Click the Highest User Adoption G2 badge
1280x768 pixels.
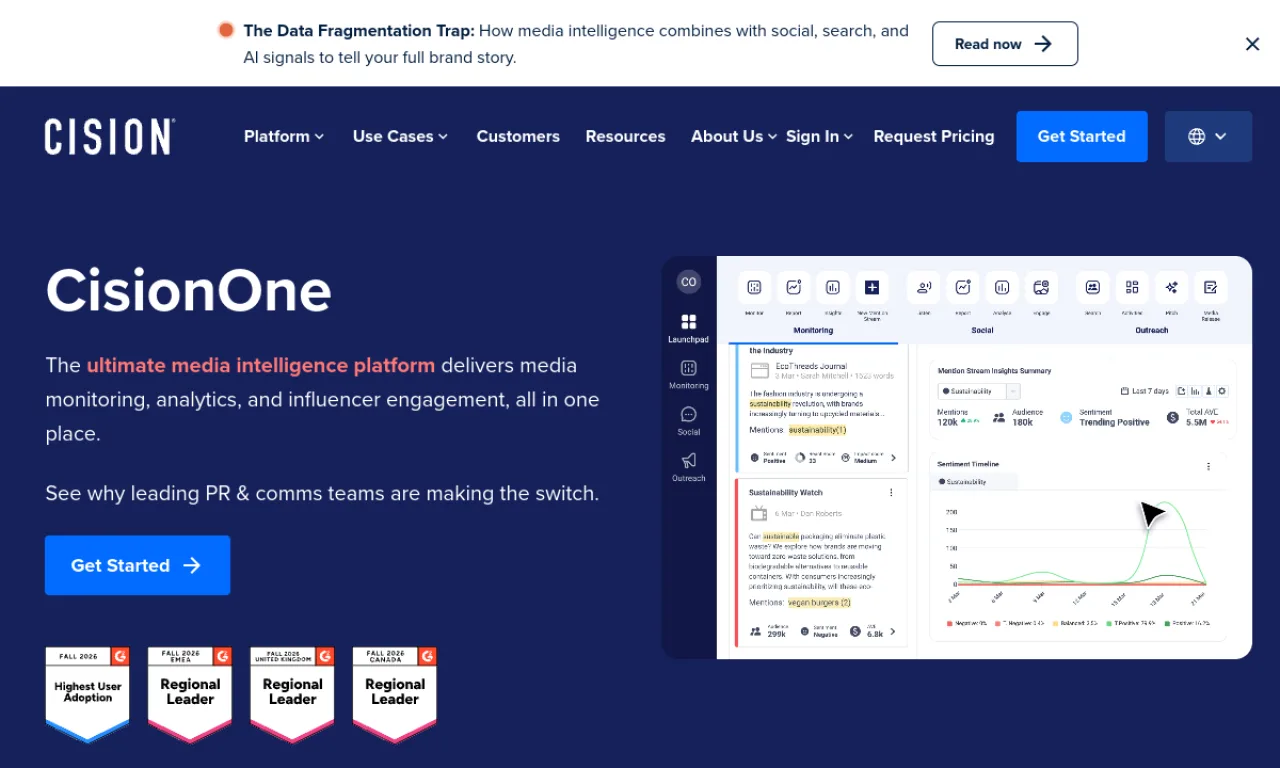pyautogui.click(x=88, y=694)
